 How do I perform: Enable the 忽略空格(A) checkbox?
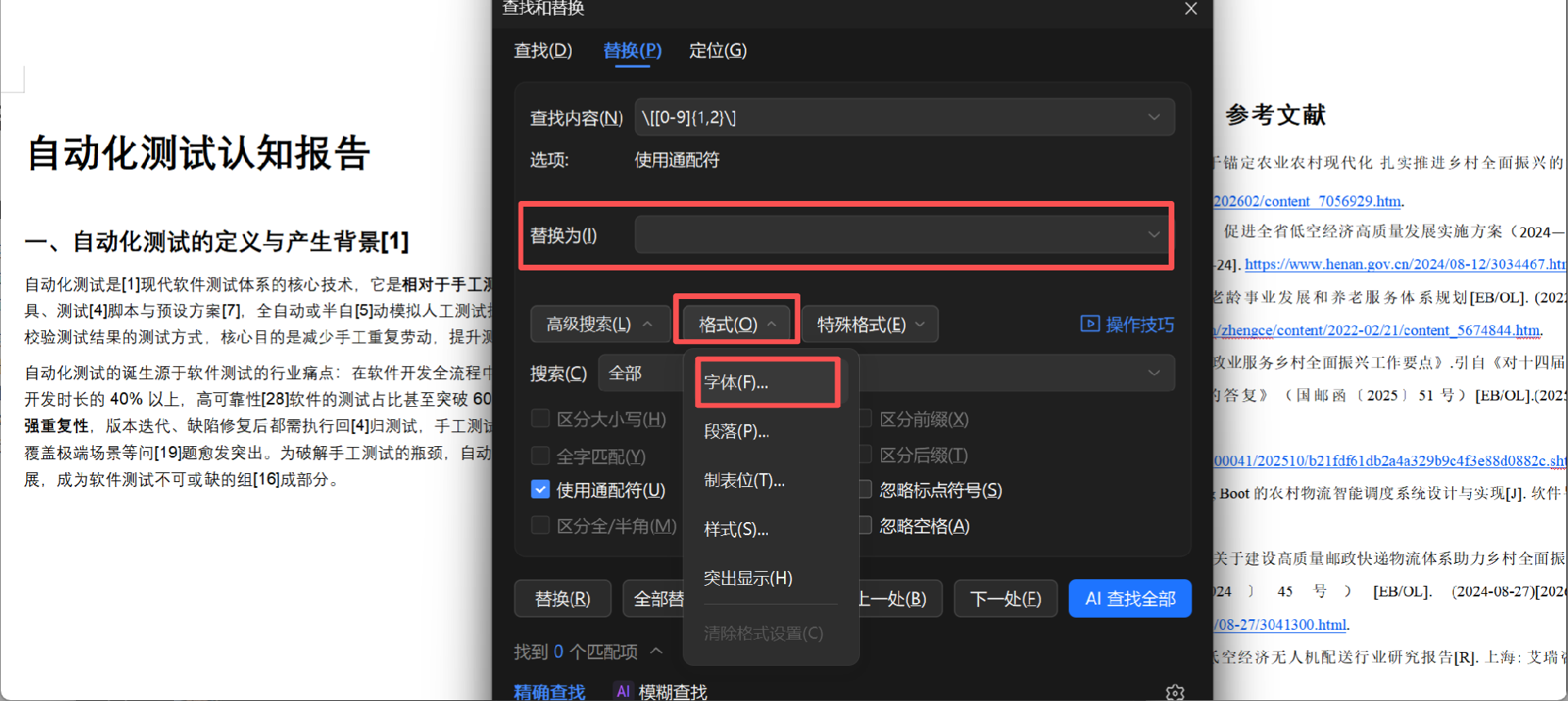pos(865,525)
